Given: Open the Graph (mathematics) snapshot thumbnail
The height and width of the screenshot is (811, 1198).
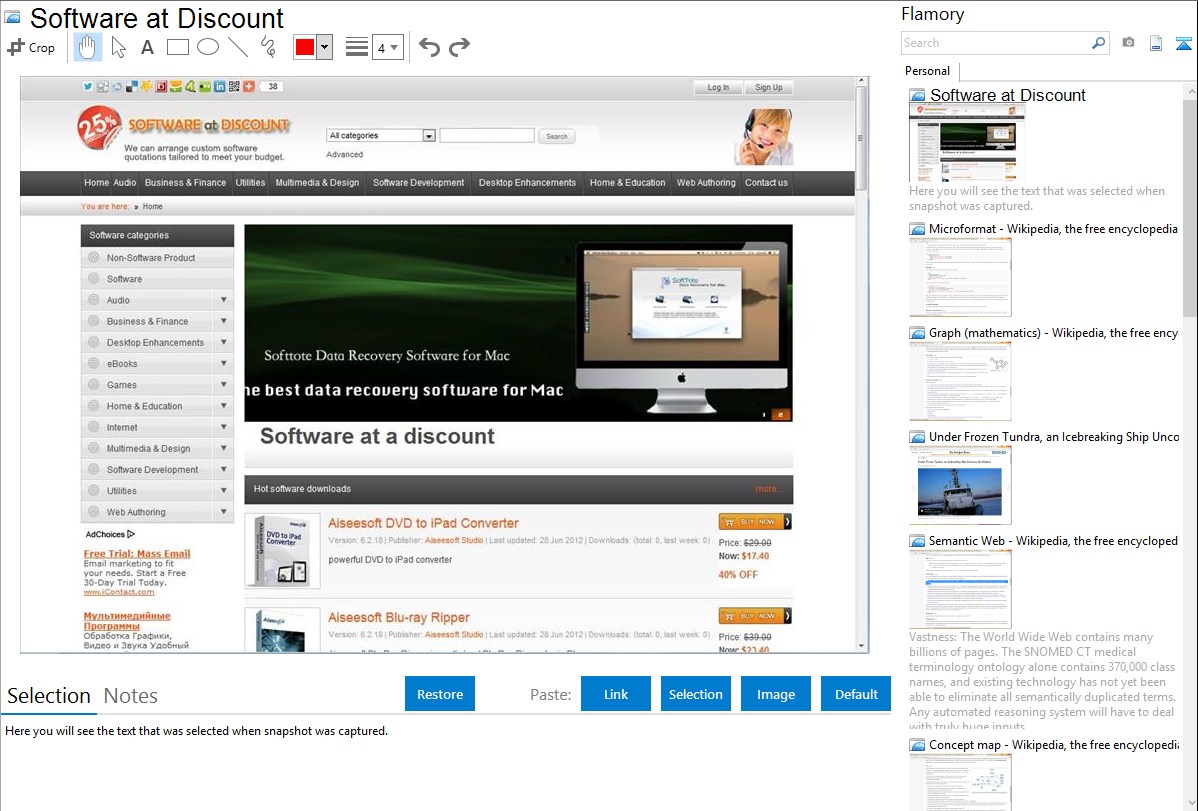Looking at the screenshot, I should [x=960, y=381].
